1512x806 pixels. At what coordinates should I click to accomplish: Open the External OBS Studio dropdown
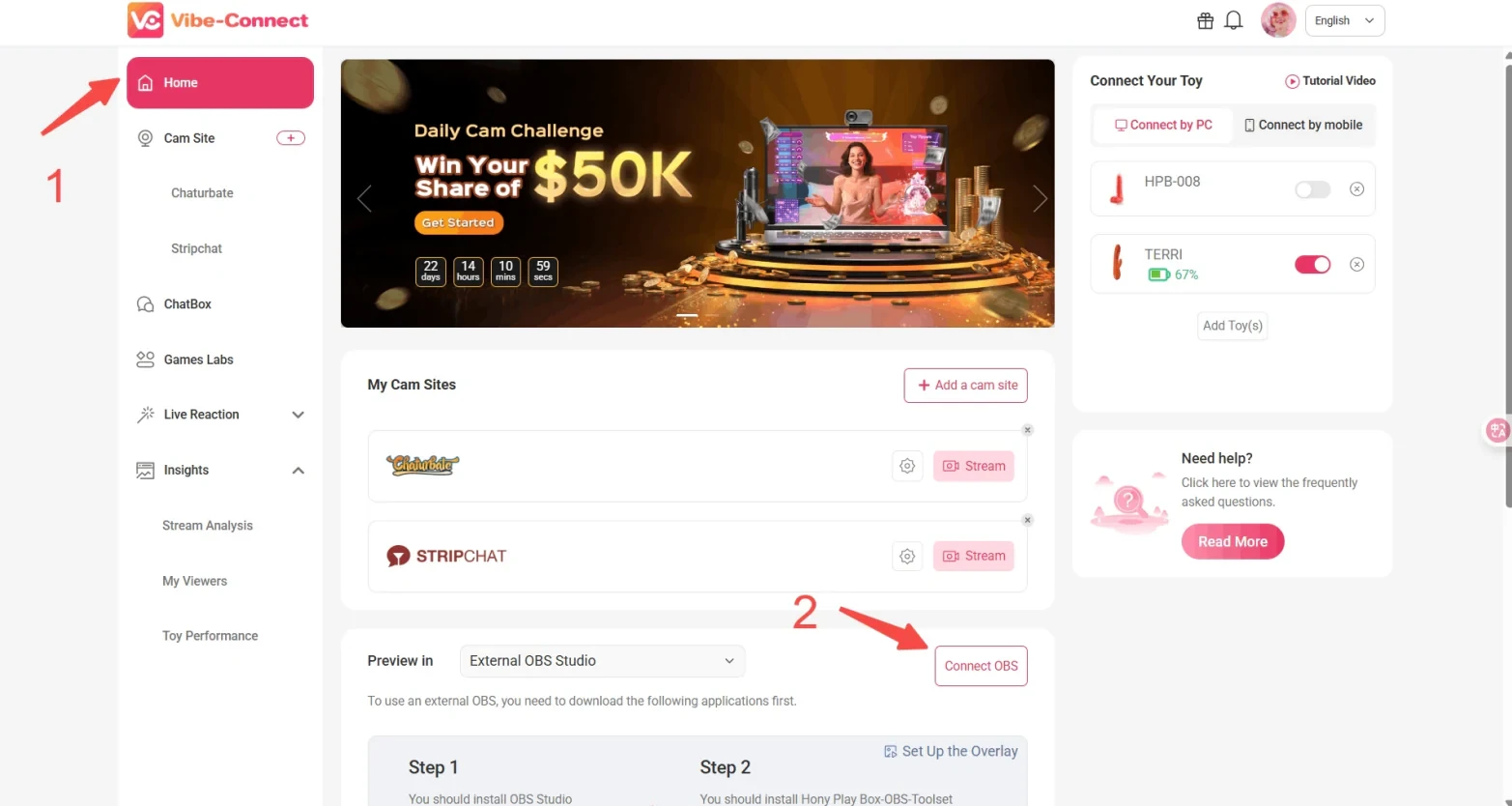[602, 661]
